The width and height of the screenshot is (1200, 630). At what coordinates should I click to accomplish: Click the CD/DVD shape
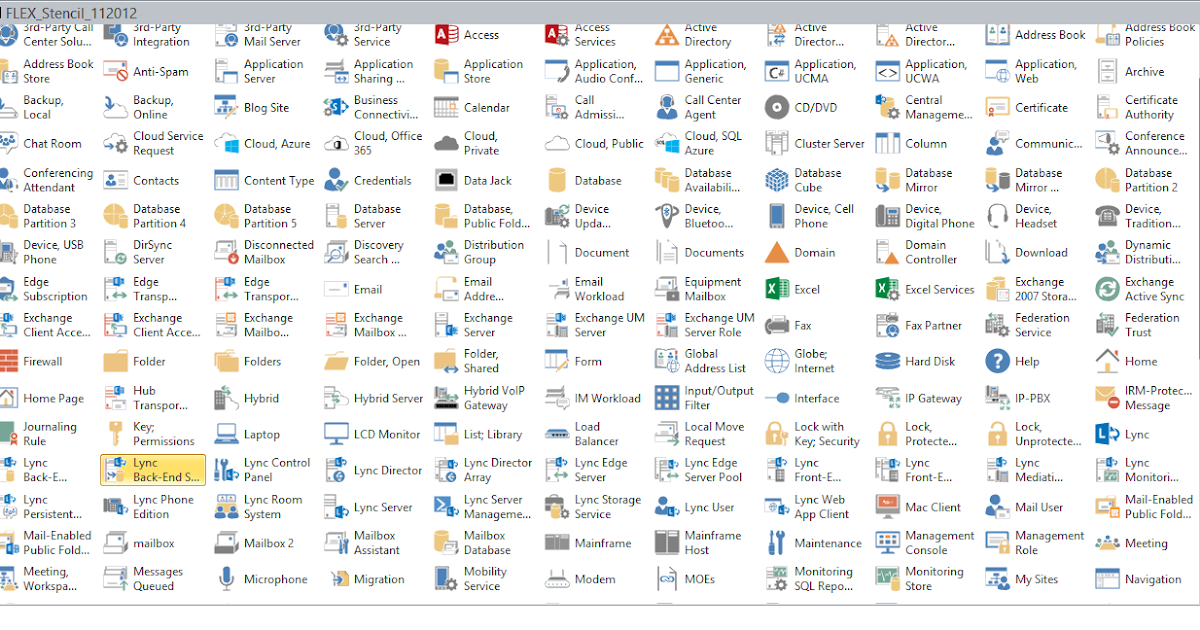point(802,107)
